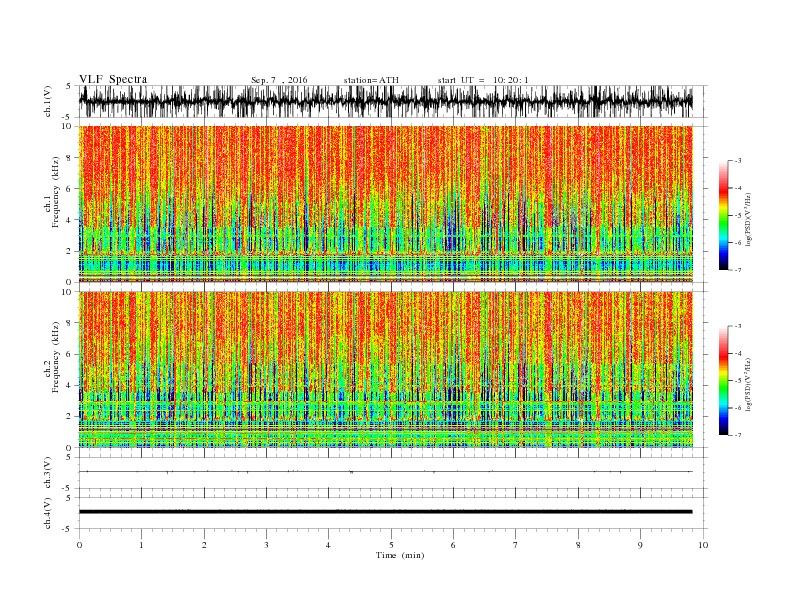Click the ch.4 thick black waveform trace
792x612 pixels.
coord(386,512)
